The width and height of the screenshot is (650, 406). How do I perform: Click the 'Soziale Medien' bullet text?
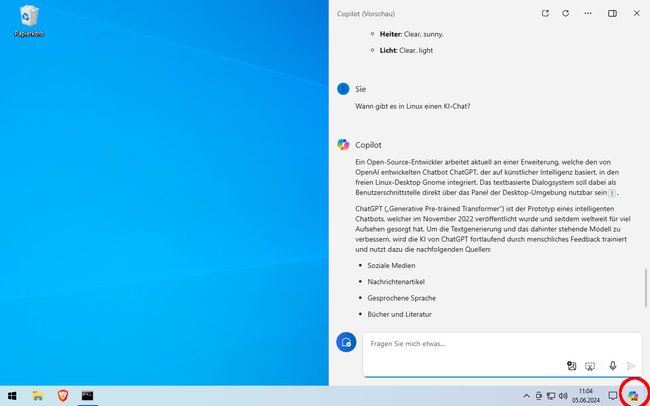[x=391, y=265]
